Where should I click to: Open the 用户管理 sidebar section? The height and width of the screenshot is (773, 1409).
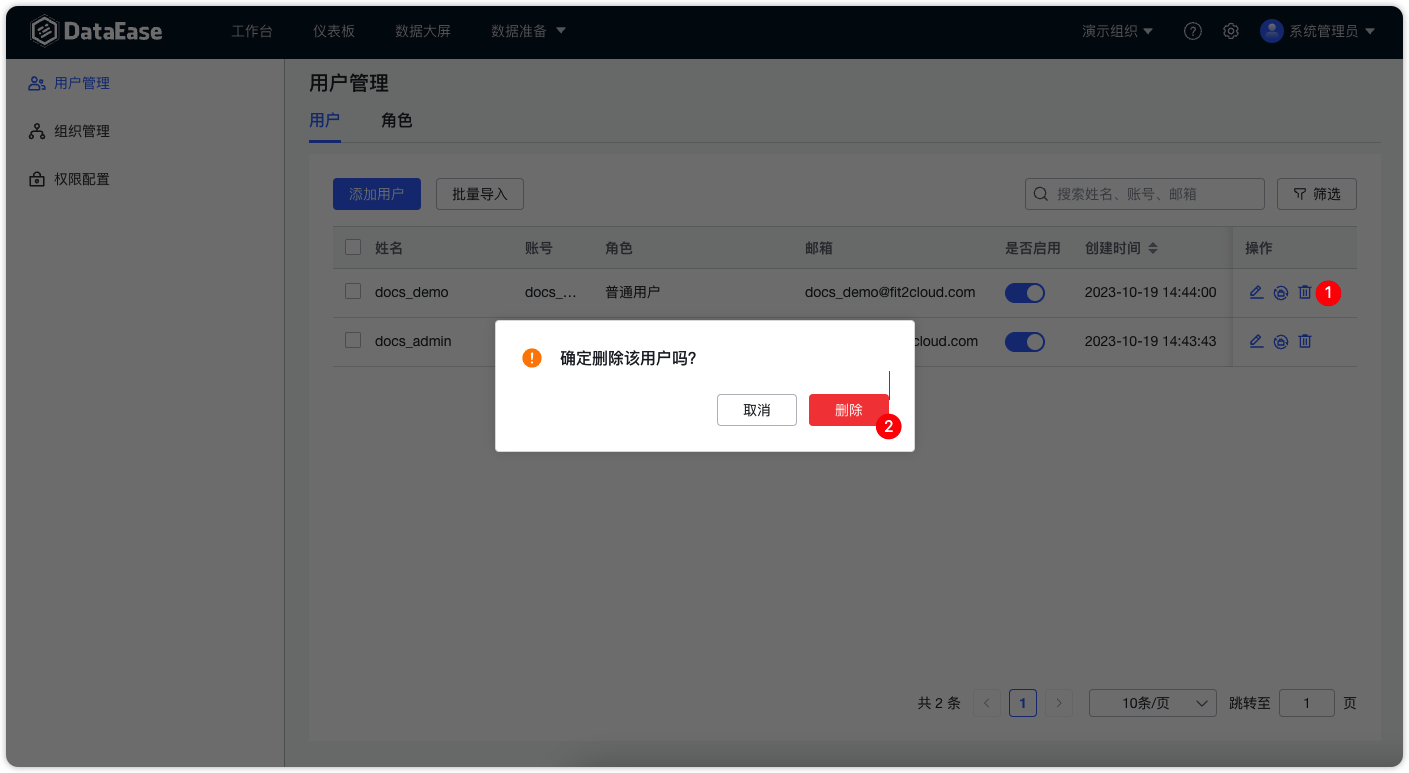(x=80, y=83)
